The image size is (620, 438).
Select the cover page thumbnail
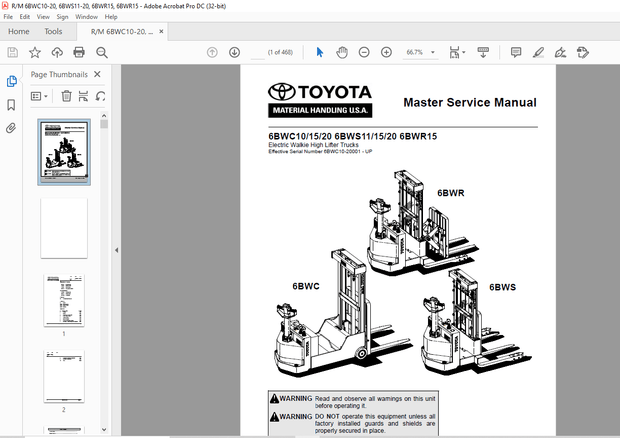point(64,152)
